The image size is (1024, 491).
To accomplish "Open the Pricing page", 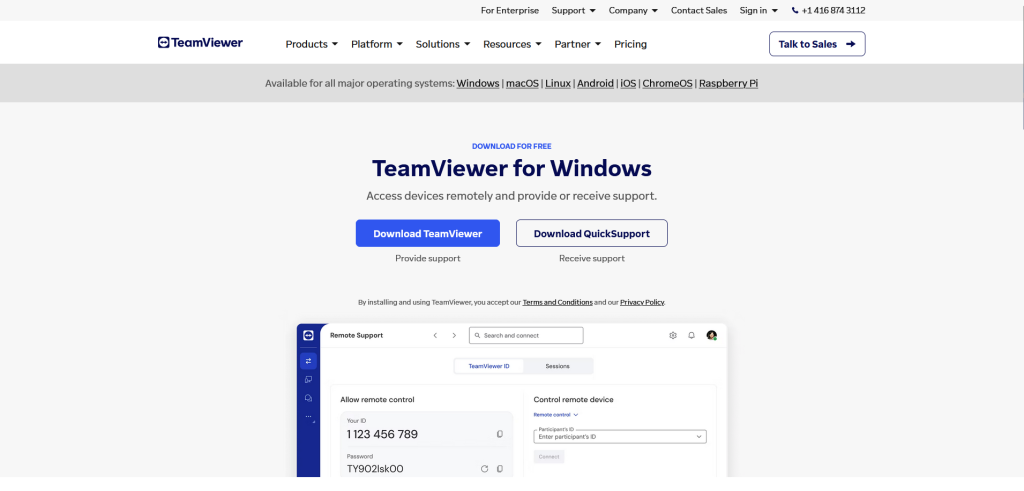I will pyautogui.click(x=630, y=44).
